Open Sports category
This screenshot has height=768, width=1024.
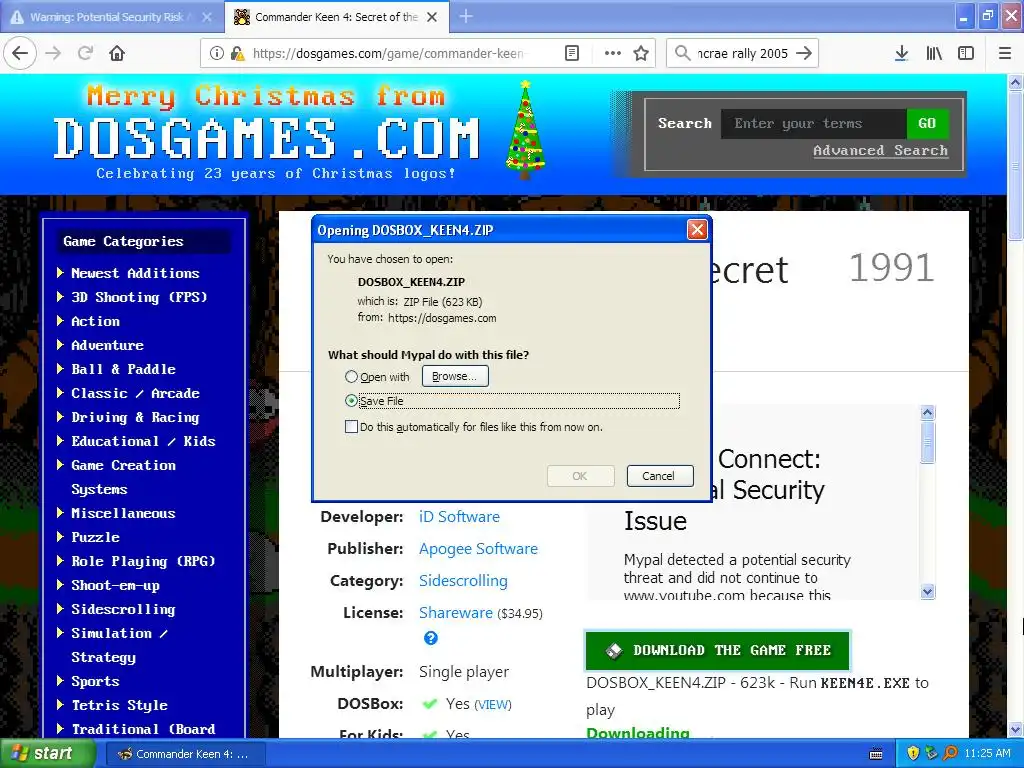95,681
